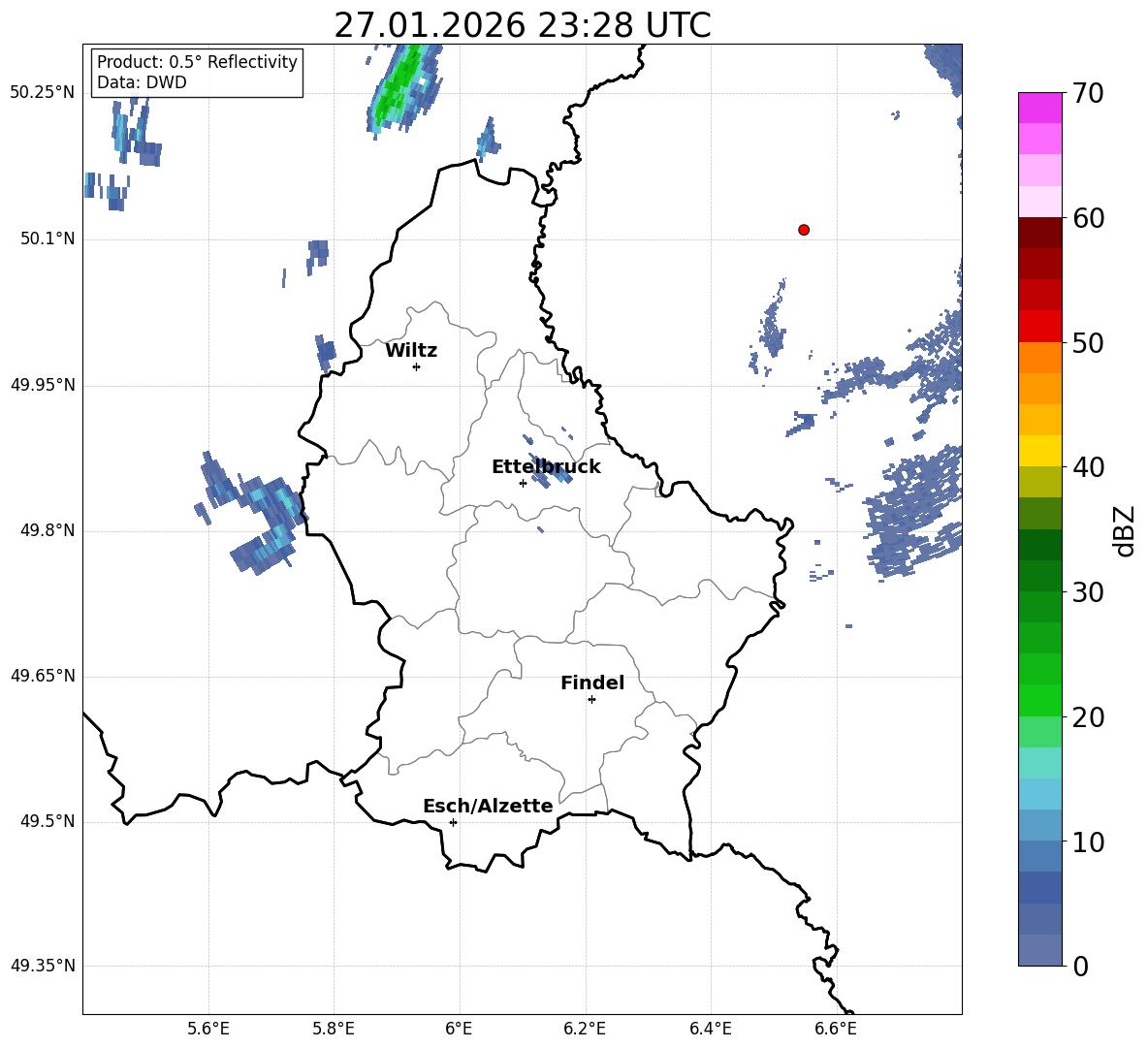Click the bright green colorbar segment above 20

[1039, 700]
